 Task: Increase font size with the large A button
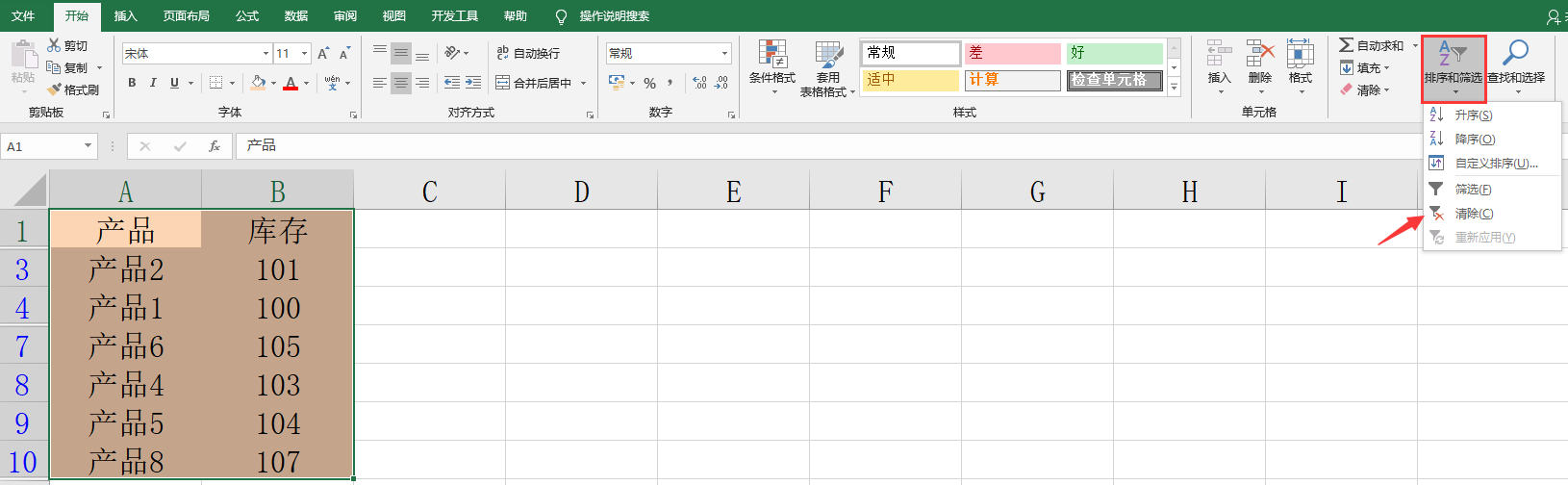point(323,53)
